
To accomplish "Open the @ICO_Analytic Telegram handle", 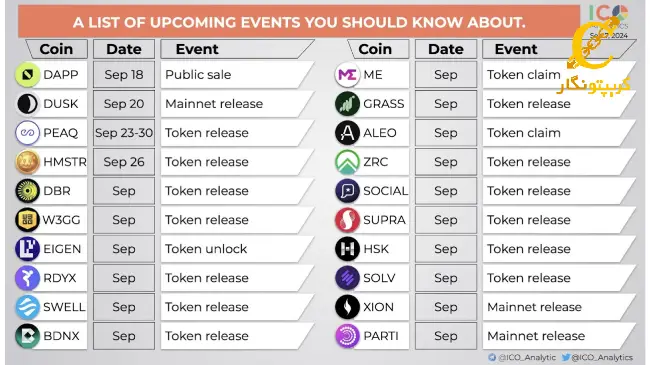I will 522,357.
